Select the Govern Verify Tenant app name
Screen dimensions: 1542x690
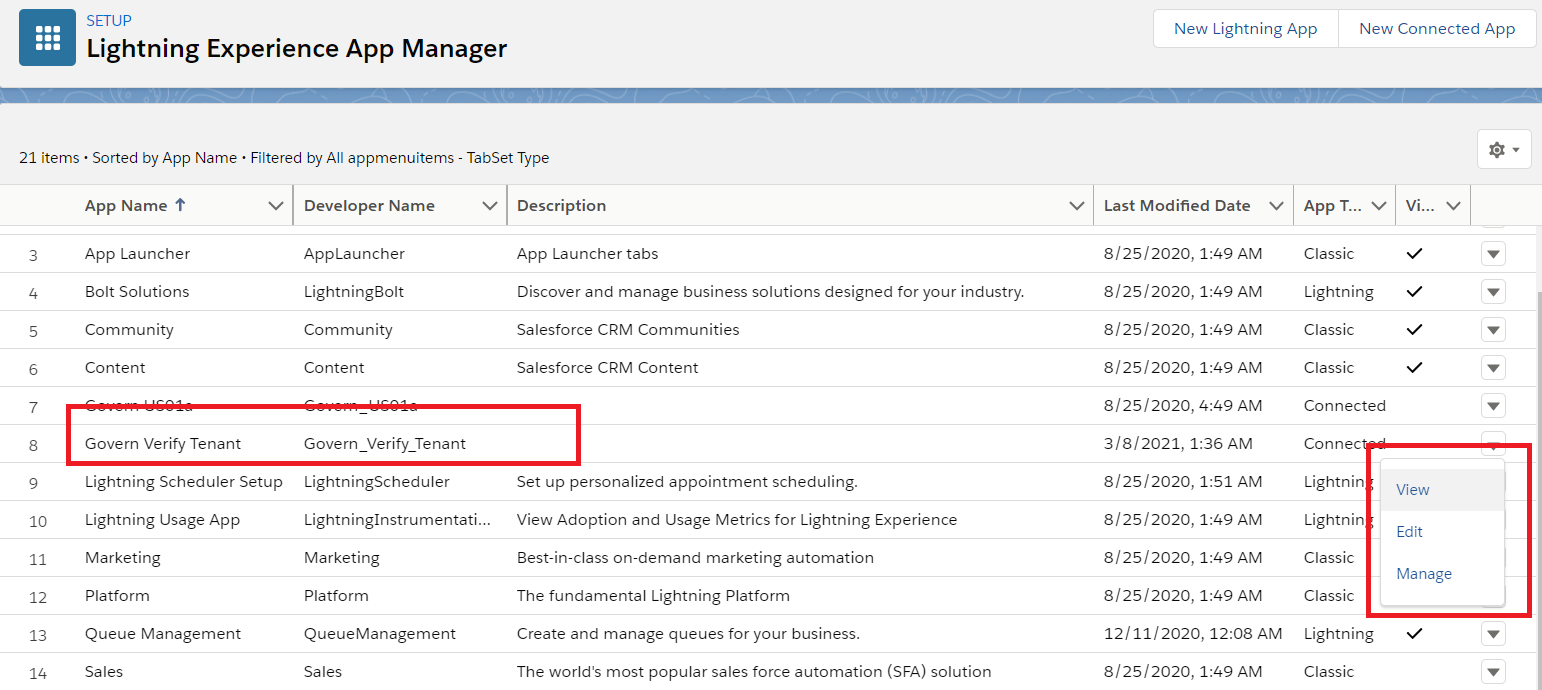163,444
